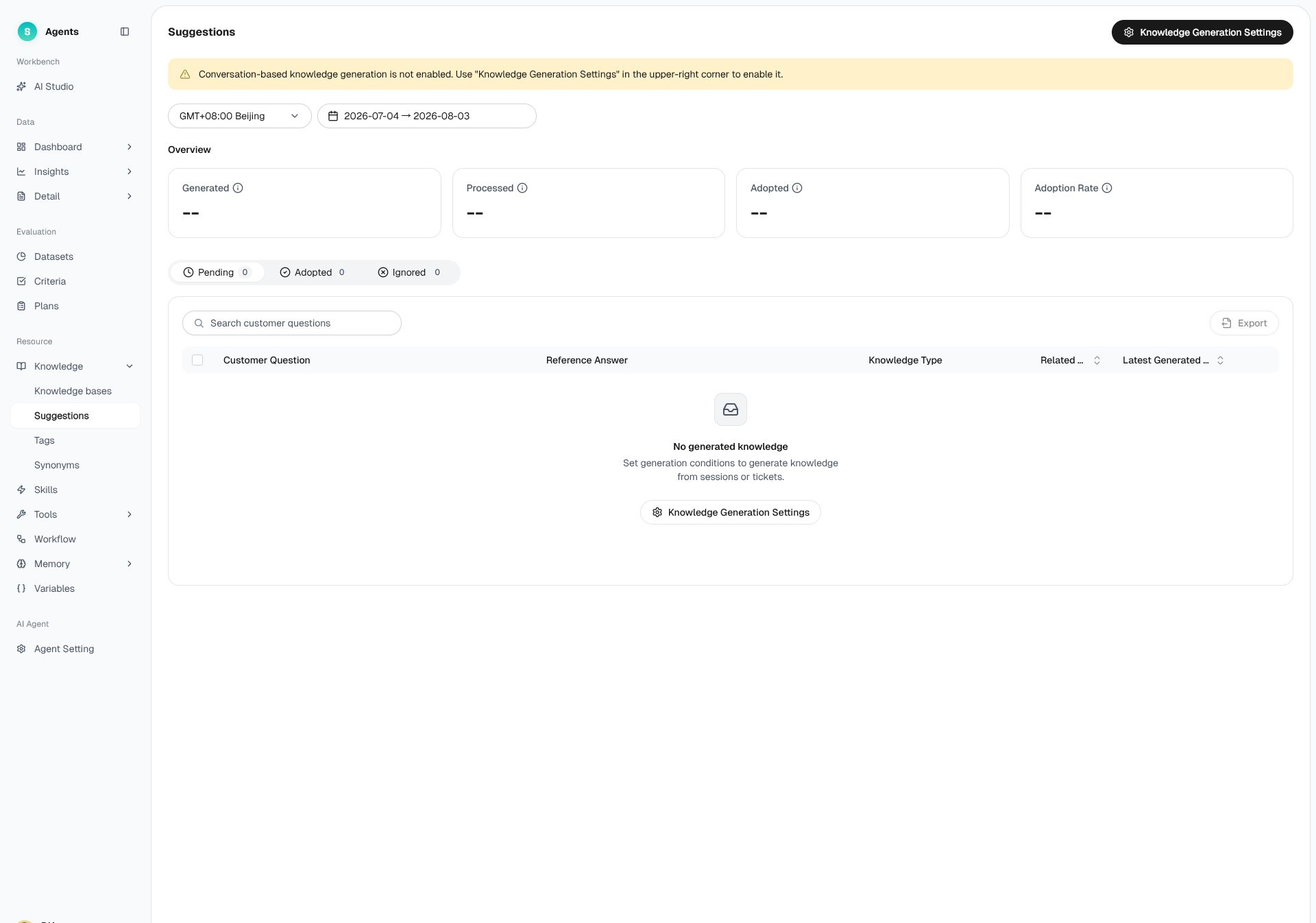
Task: Expand the Dashboard submenu chevron
Action: coord(130,147)
